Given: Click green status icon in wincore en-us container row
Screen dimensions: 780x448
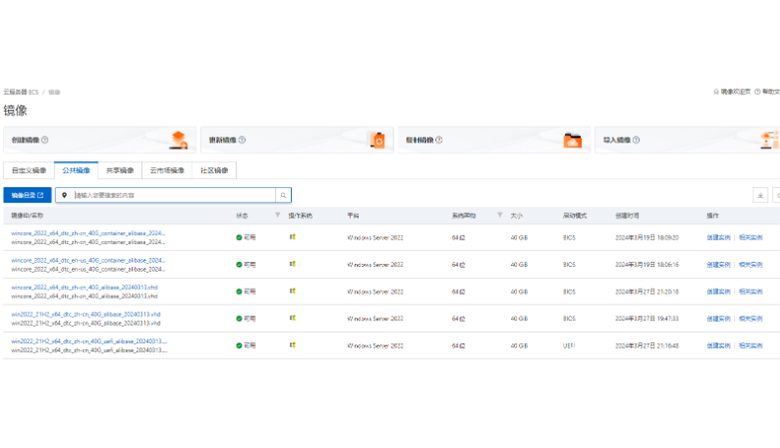Looking at the screenshot, I should 239,265.
